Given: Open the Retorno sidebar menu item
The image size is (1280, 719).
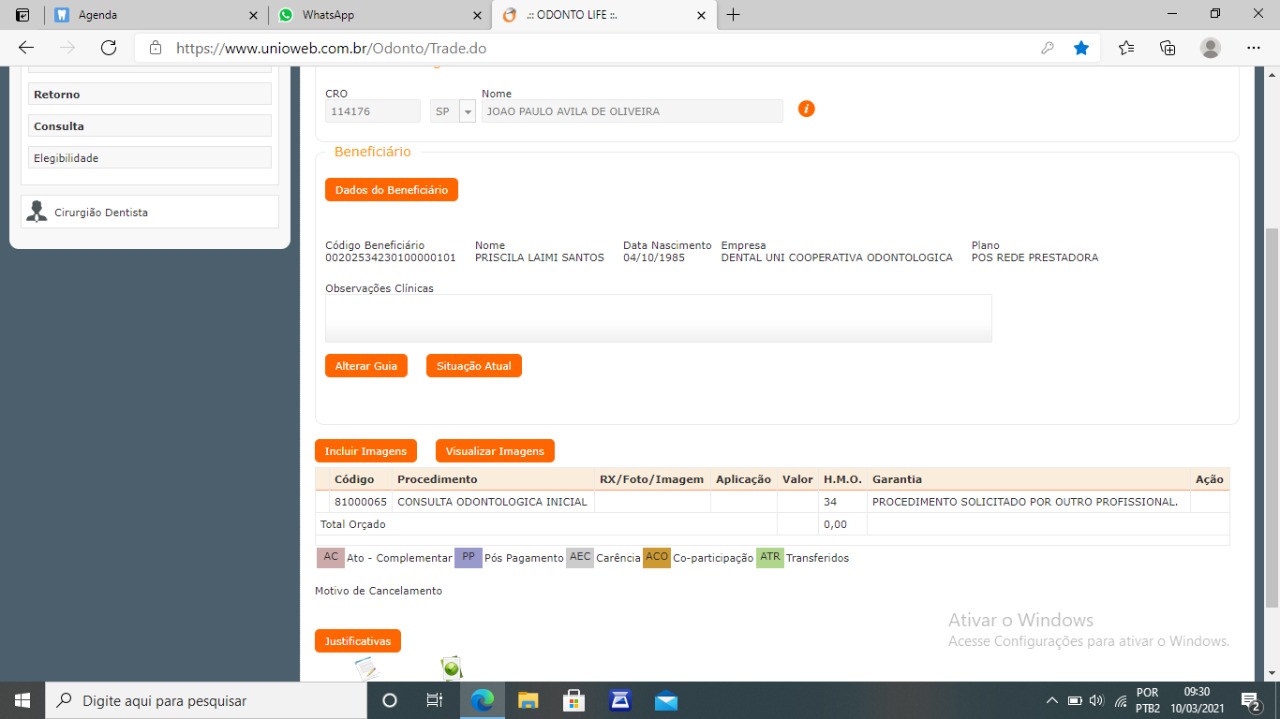Looking at the screenshot, I should point(150,94).
